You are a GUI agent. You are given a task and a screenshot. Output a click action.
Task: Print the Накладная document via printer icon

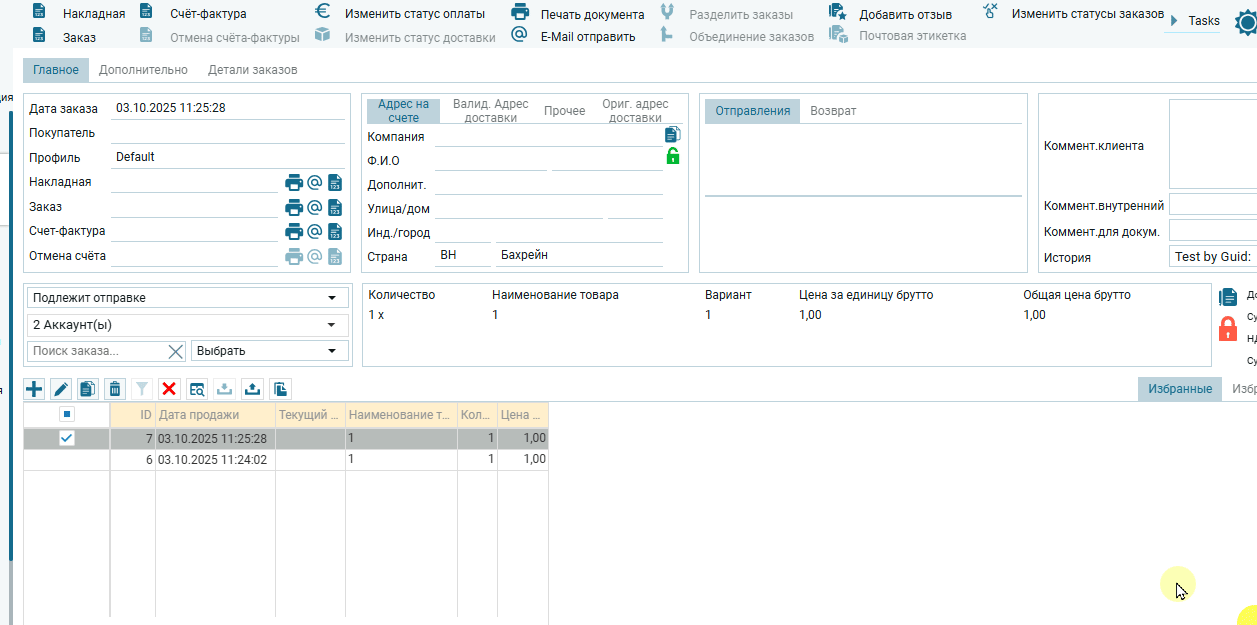(x=294, y=182)
